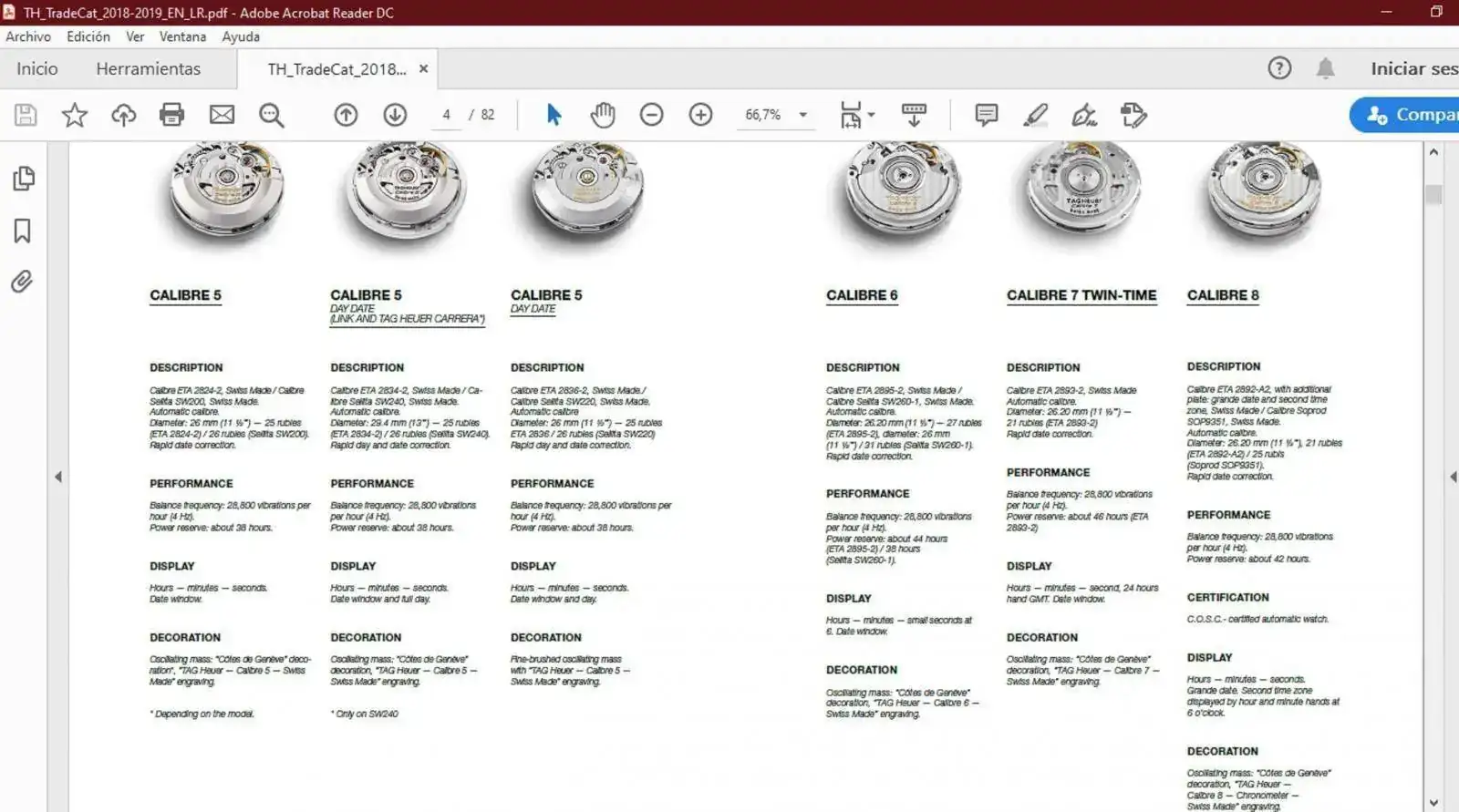
Task: Switch to the Herramientas tab
Action: [148, 69]
